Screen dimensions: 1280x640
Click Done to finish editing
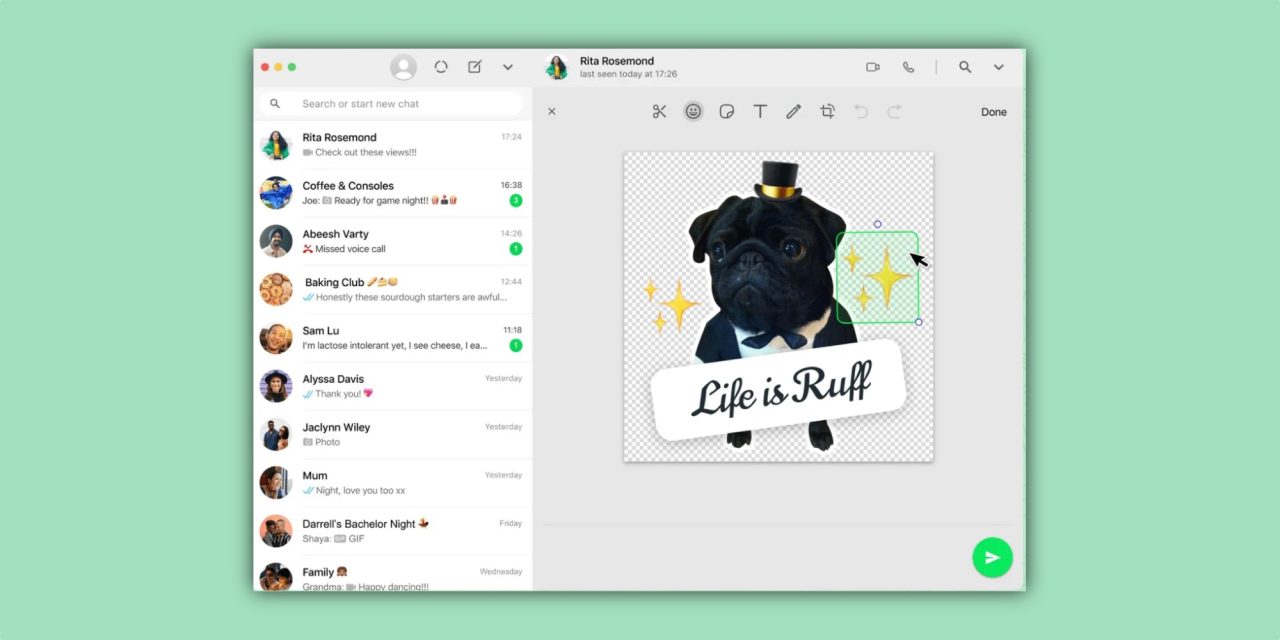click(993, 112)
